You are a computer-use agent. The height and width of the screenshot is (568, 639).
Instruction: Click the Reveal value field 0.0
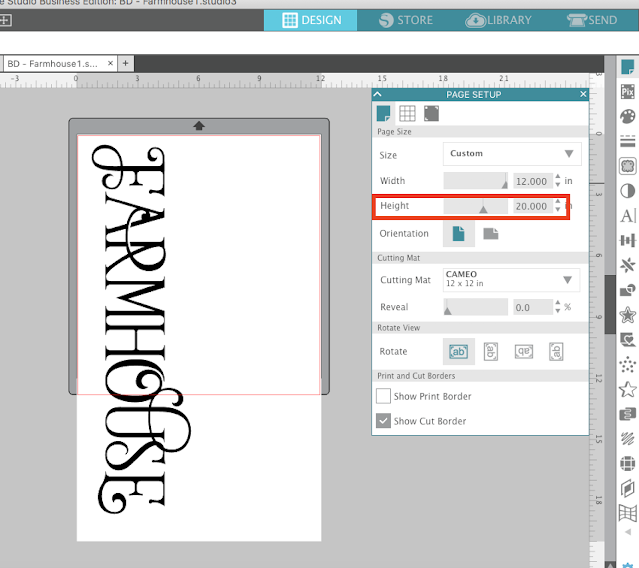[x=532, y=307]
